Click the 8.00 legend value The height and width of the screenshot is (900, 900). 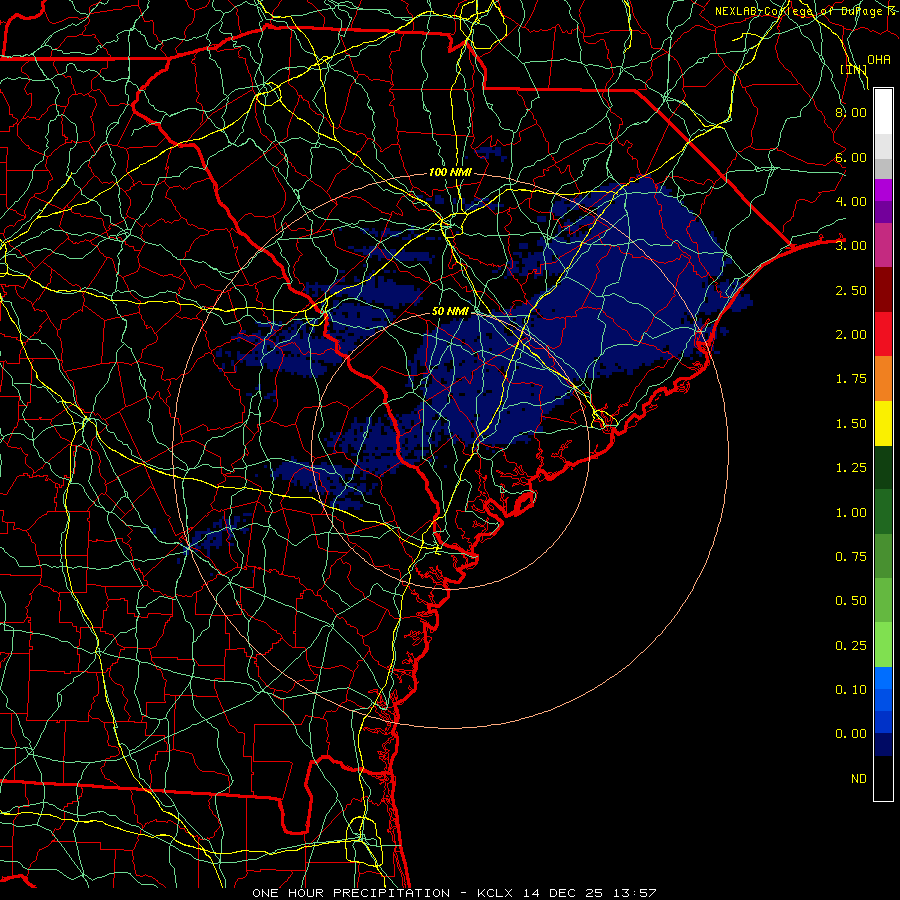pyautogui.click(x=851, y=112)
